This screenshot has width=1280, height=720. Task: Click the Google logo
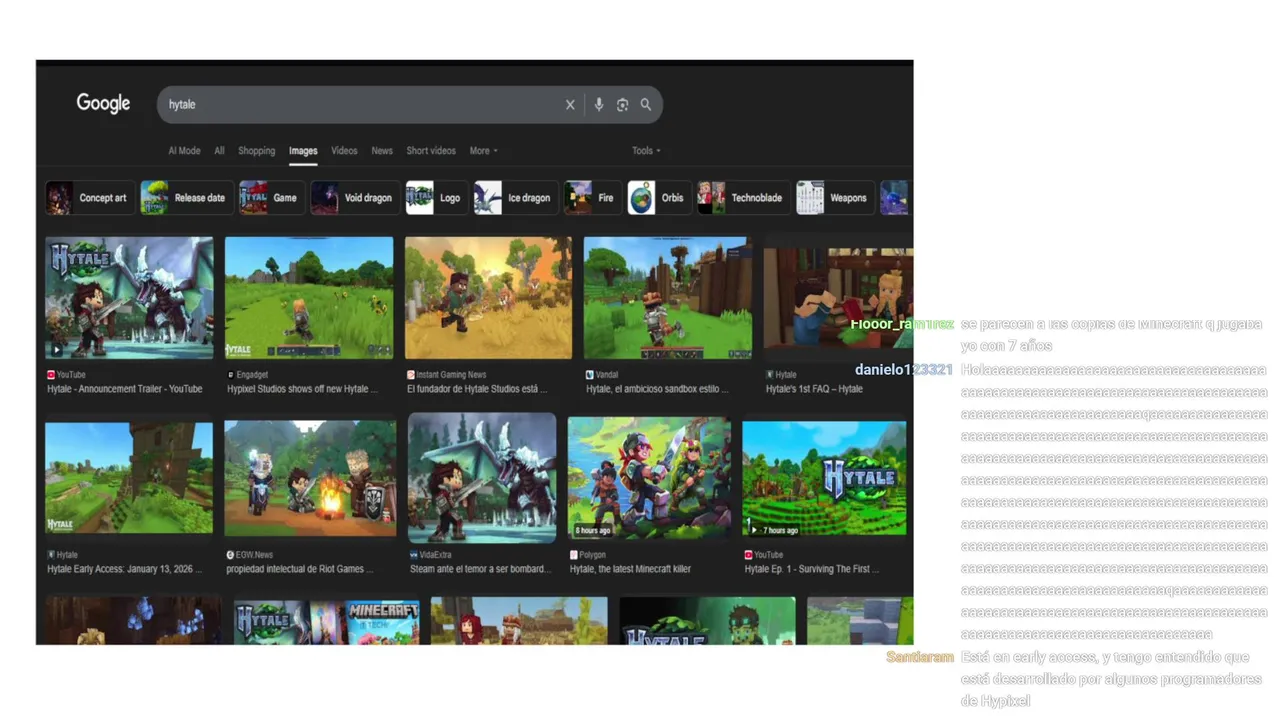(103, 103)
